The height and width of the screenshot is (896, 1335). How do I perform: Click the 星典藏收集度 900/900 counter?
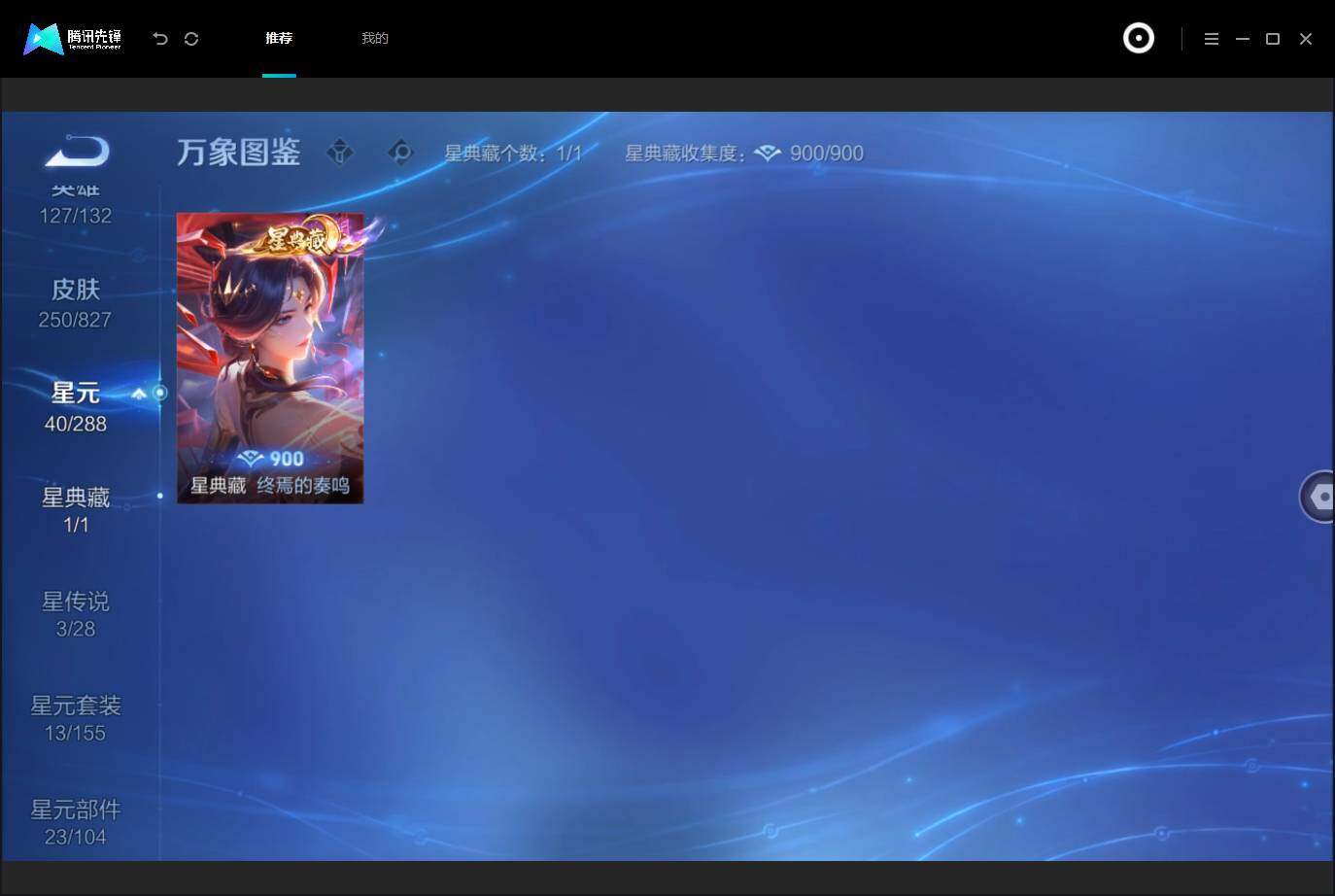(744, 154)
